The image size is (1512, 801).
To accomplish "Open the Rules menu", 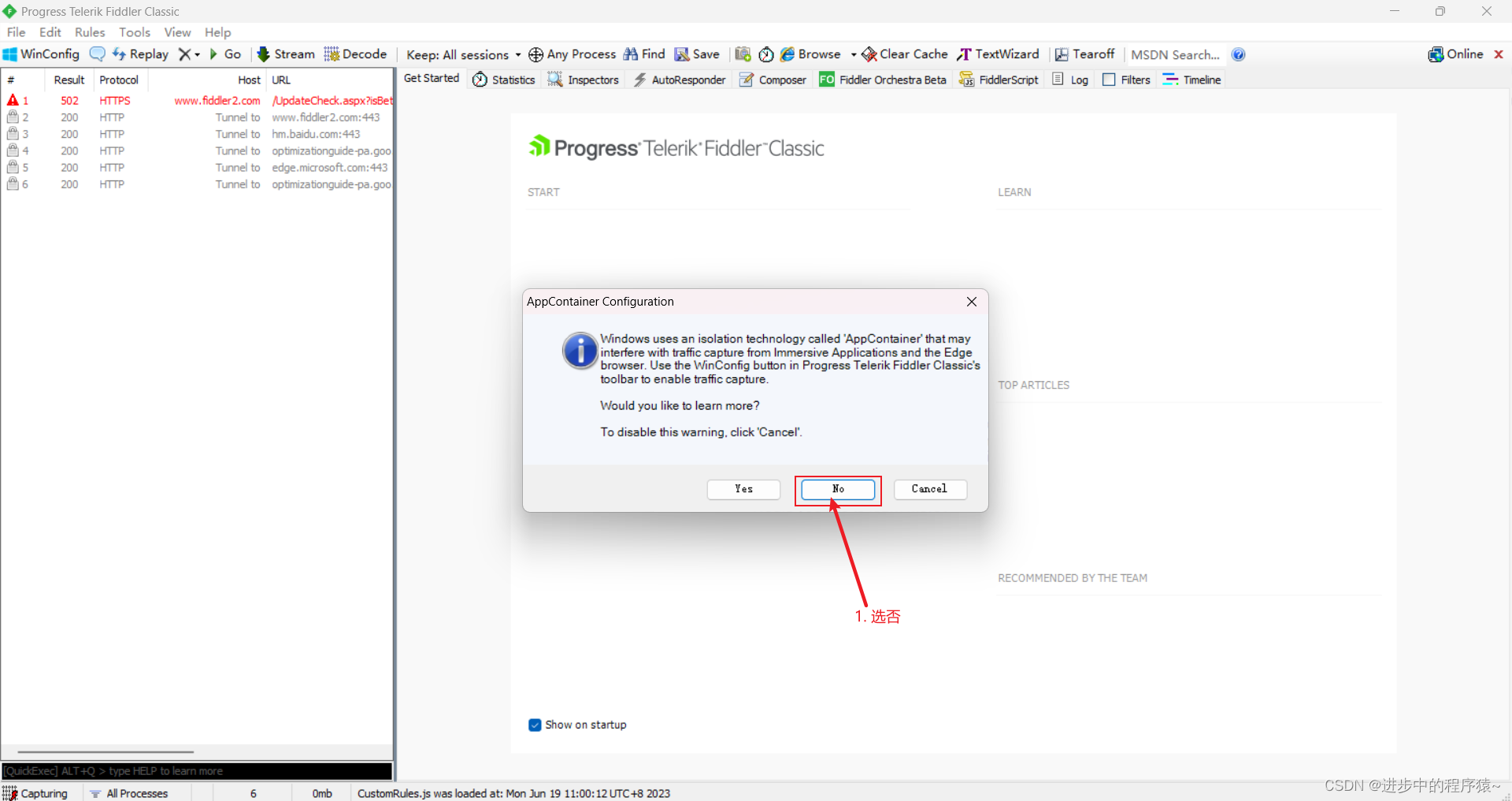I will coord(90,32).
